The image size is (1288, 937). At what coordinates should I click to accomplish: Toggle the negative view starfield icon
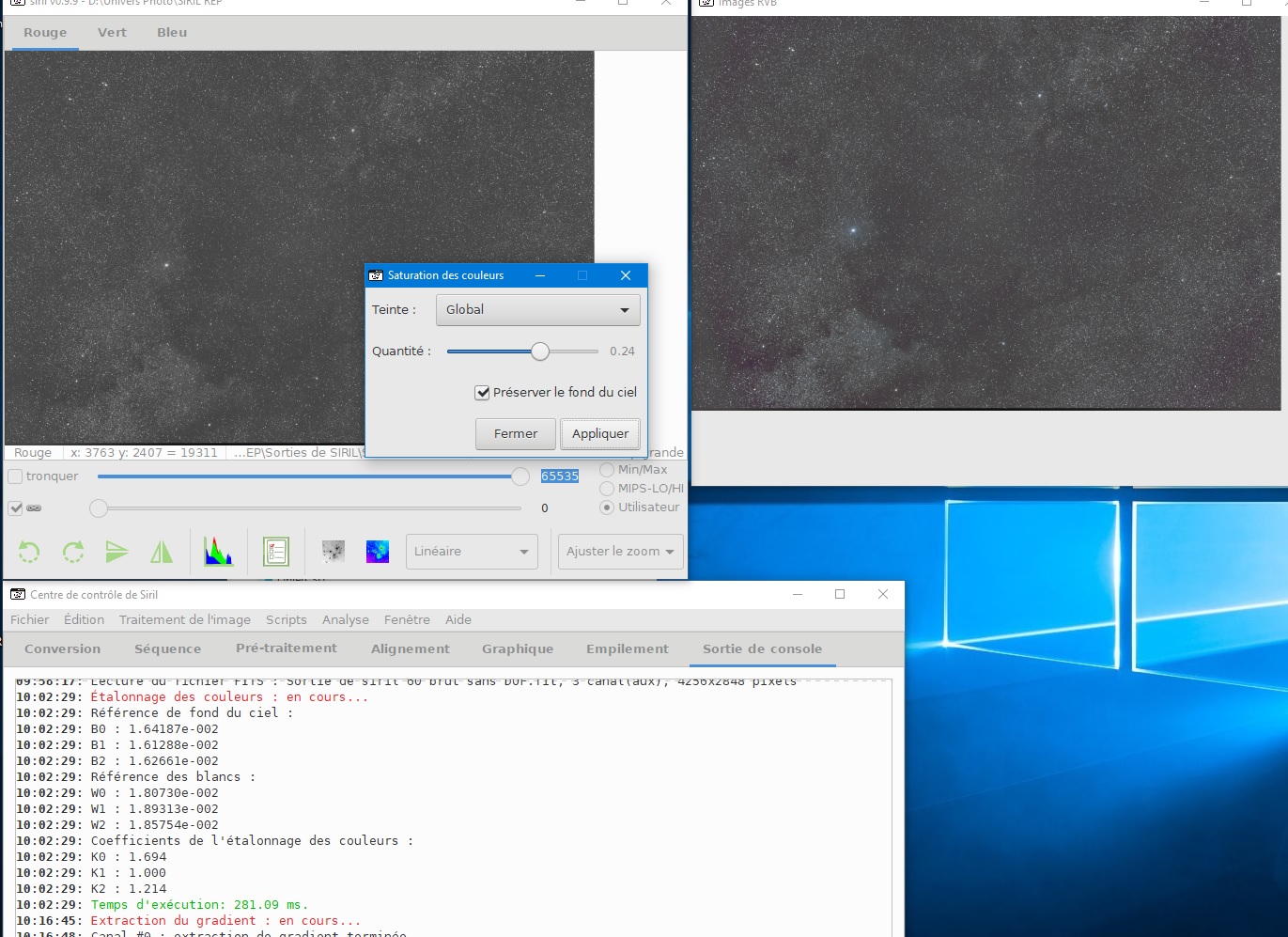tap(334, 552)
